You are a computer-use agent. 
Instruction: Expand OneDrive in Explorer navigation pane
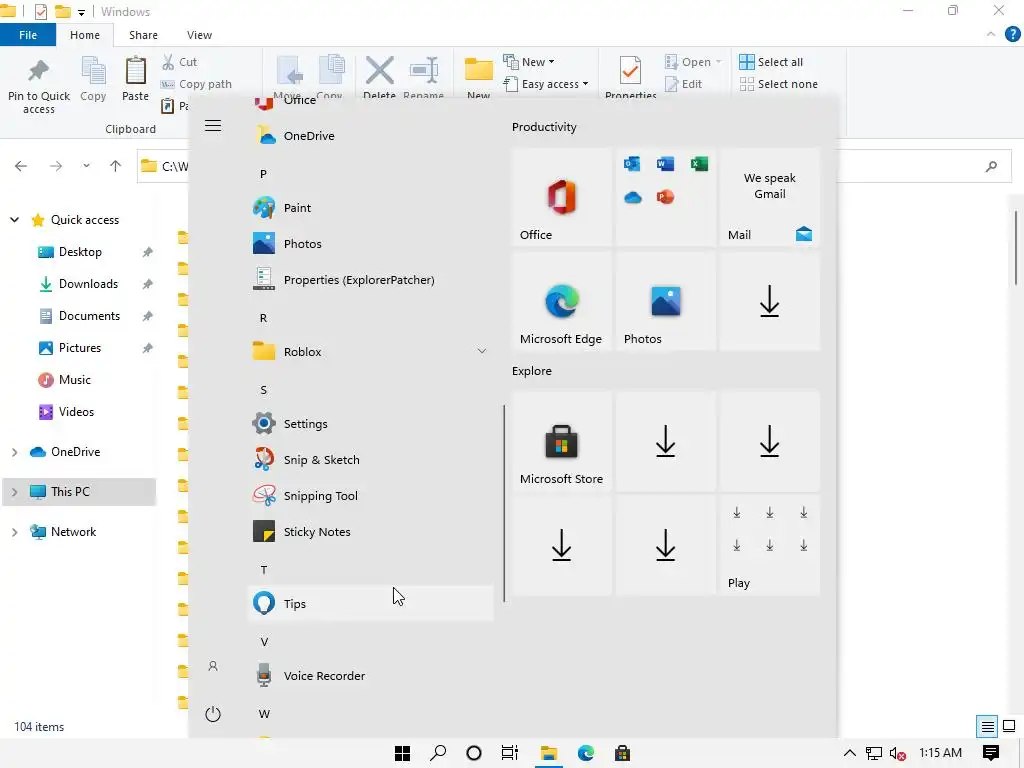pos(14,452)
